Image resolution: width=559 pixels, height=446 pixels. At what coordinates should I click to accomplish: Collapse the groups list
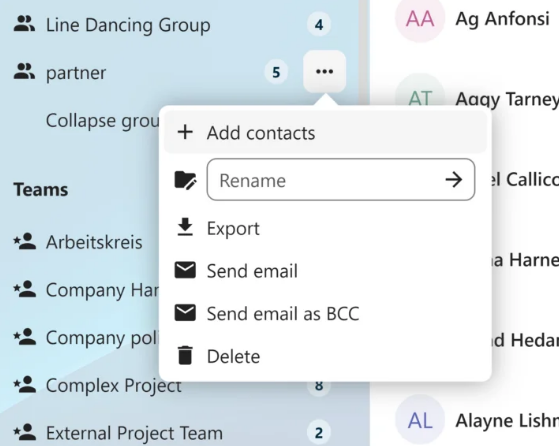102,121
